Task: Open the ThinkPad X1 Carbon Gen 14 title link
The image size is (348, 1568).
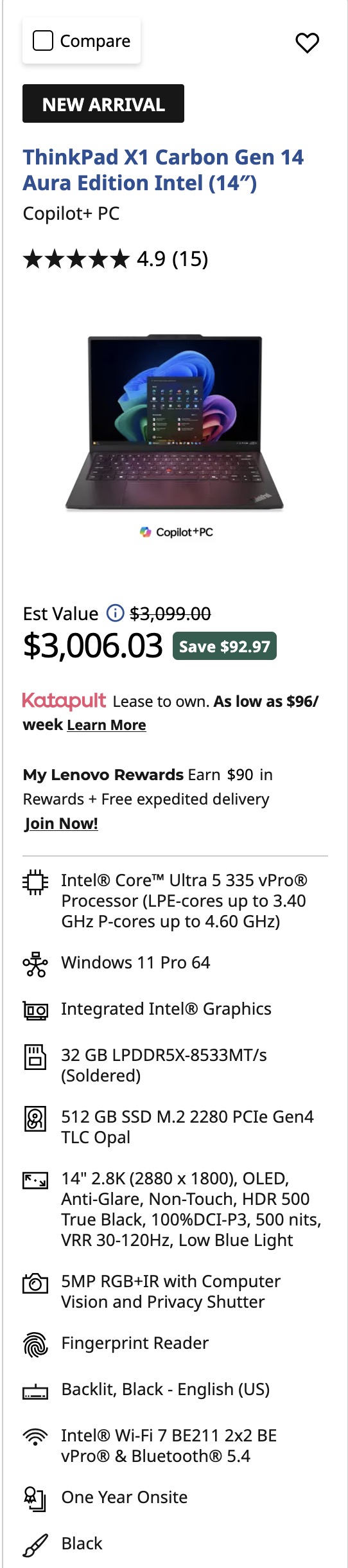Action: (163, 170)
